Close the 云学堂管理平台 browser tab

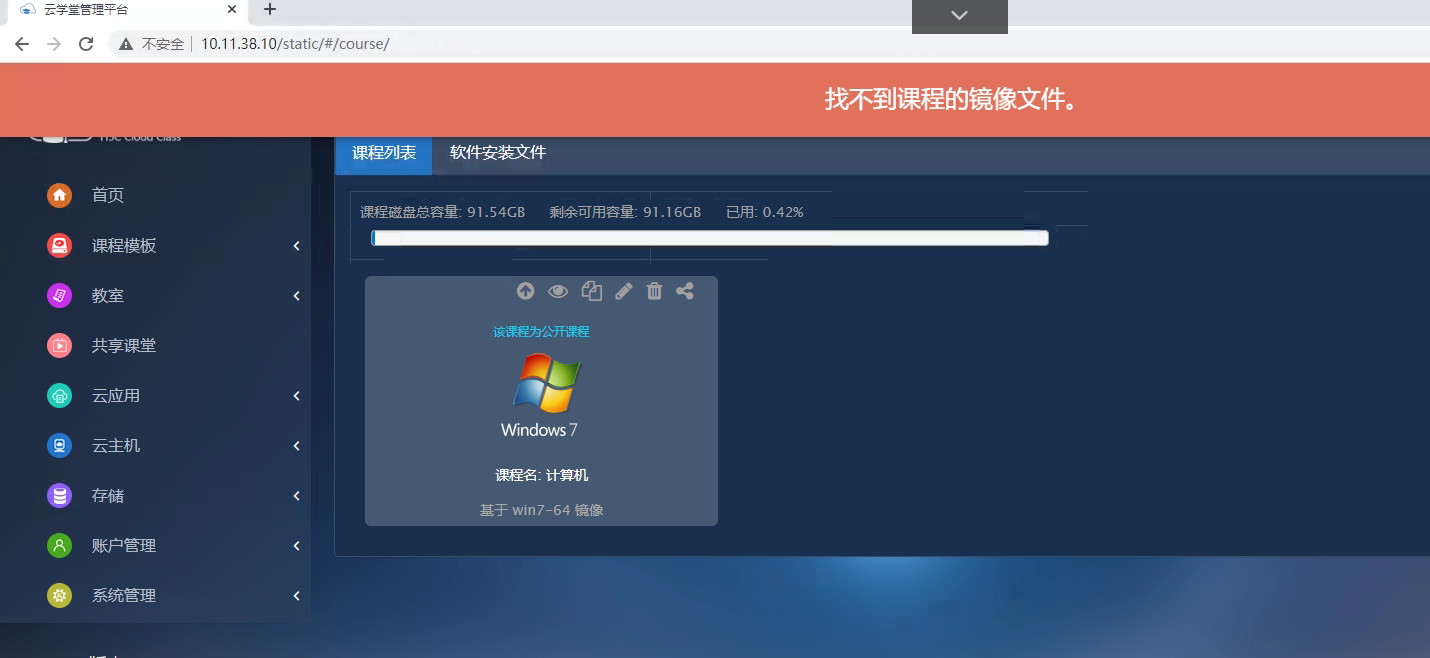(232, 9)
